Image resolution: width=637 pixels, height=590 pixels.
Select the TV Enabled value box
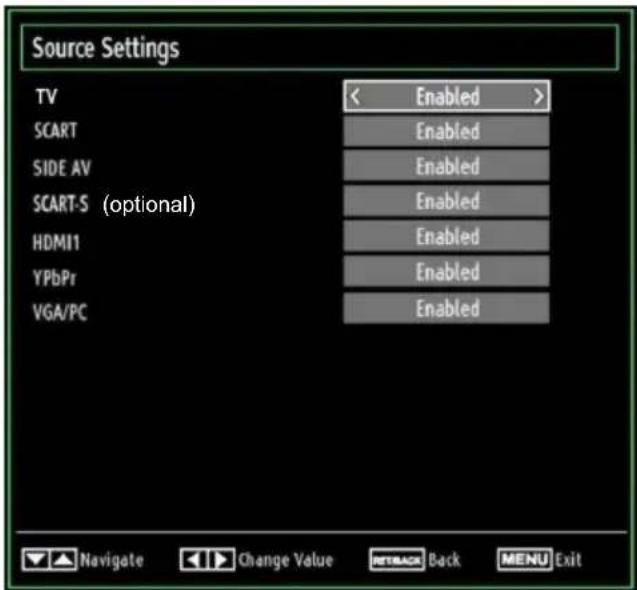pos(446,96)
